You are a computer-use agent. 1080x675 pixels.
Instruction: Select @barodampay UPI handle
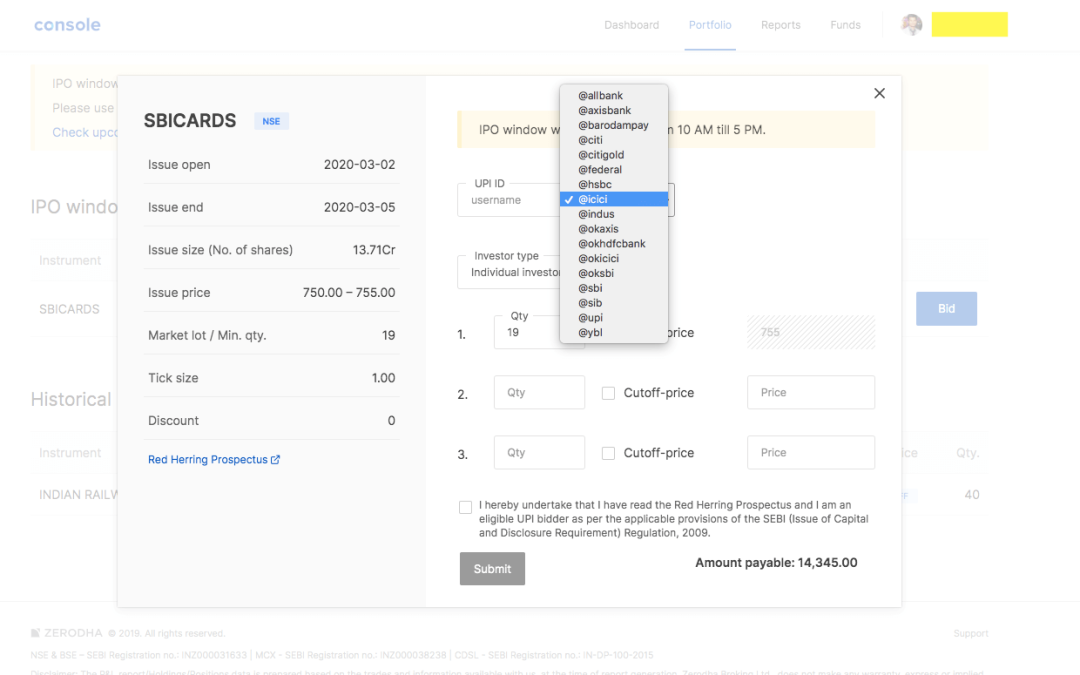pyautogui.click(x=614, y=125)
